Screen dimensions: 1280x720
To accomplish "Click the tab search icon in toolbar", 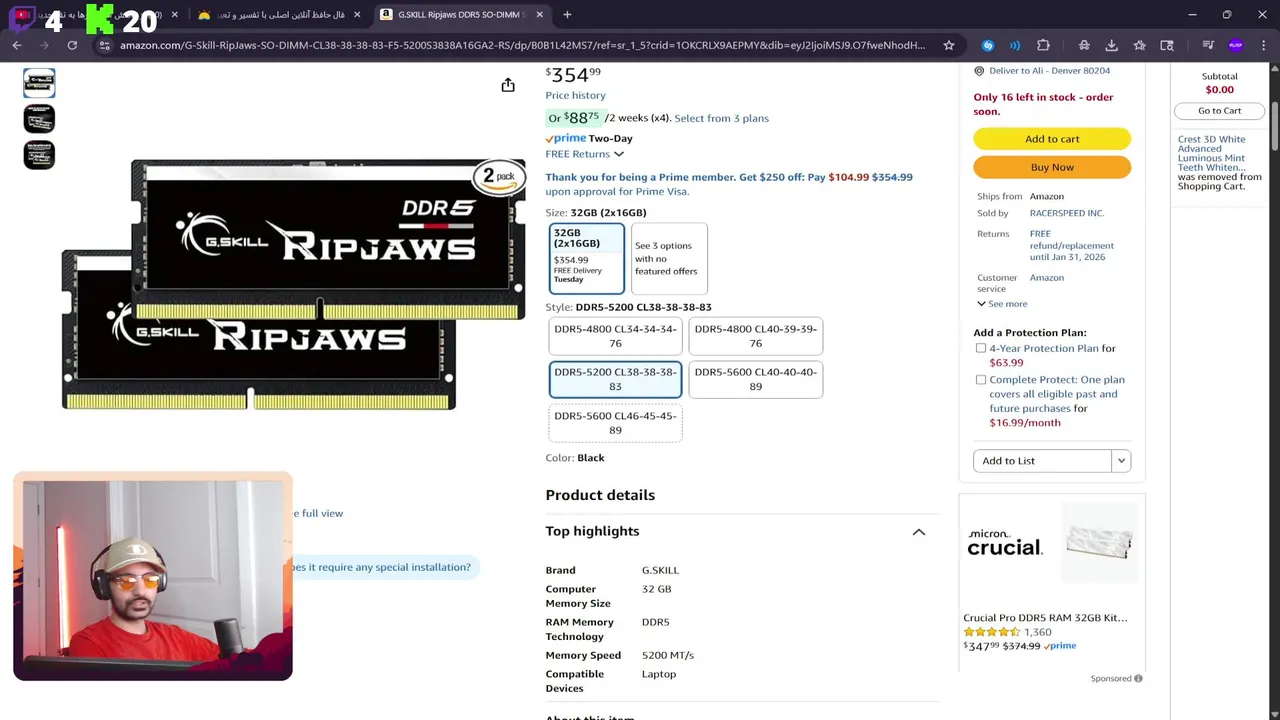I will pyautogui.click(x=1167, y=45).
